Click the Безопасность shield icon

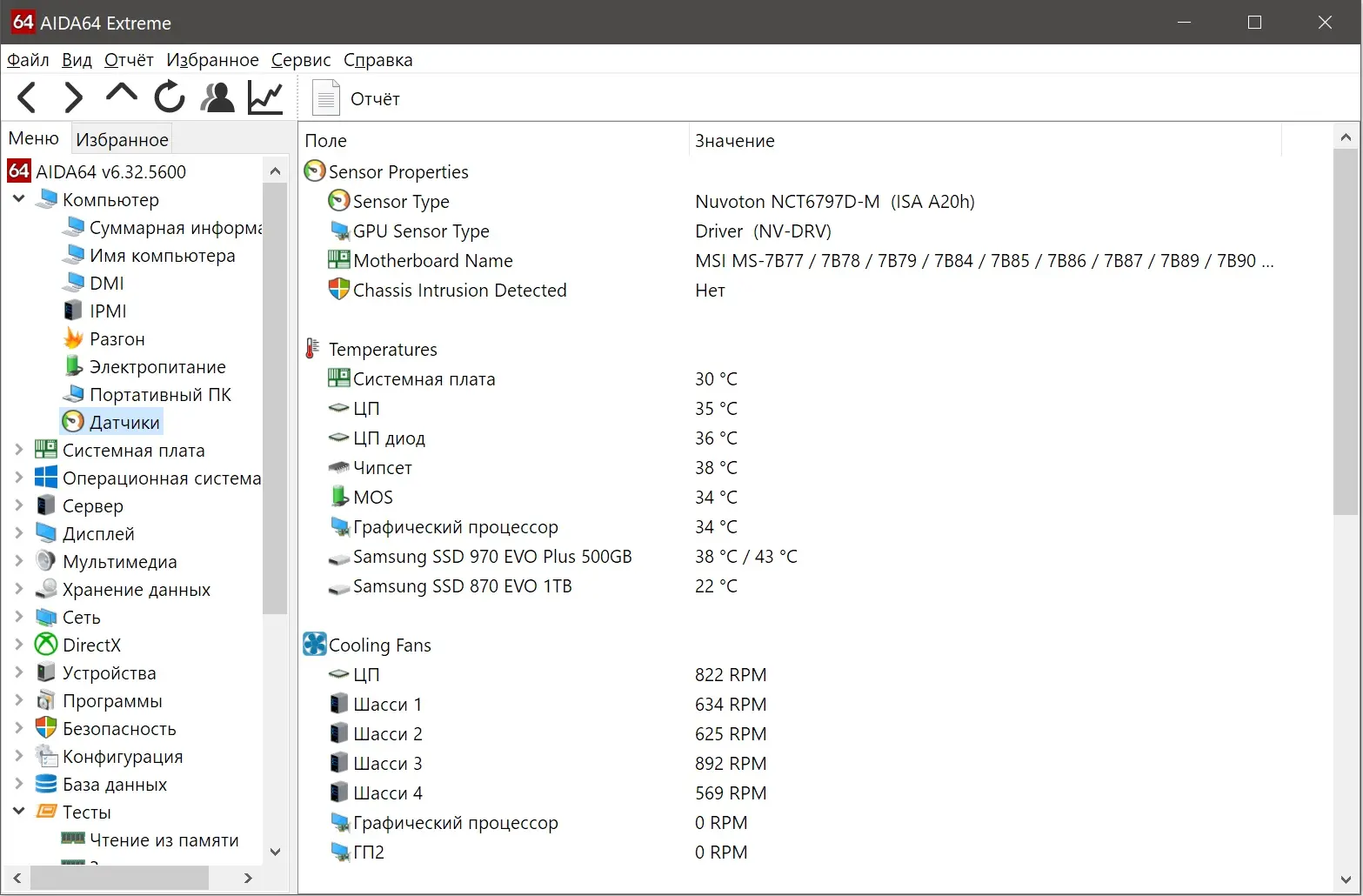[46, 728]
